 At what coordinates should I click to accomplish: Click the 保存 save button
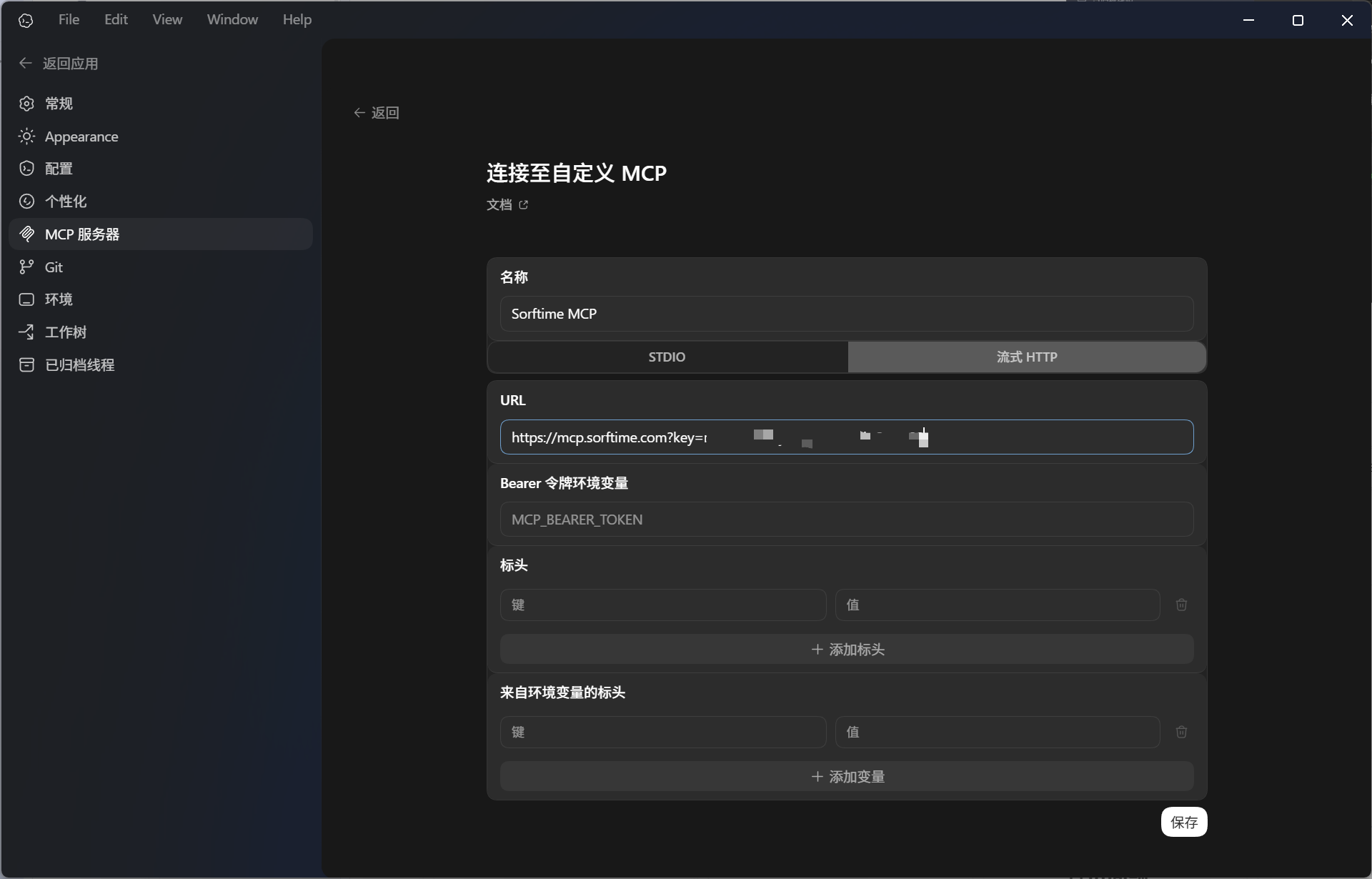click(1183, 822)
